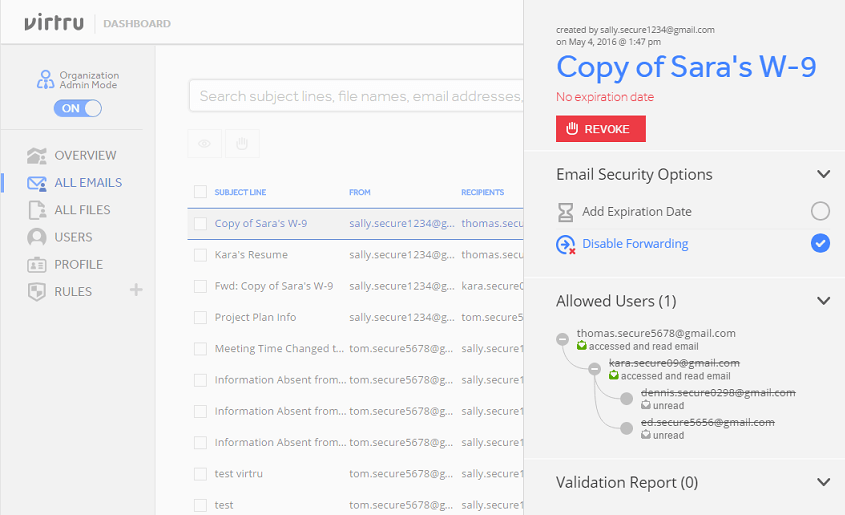Open Fwd: Copy of Sara's W-9 email
Viewport: 845px width, 515px height.
click(274, 286)
